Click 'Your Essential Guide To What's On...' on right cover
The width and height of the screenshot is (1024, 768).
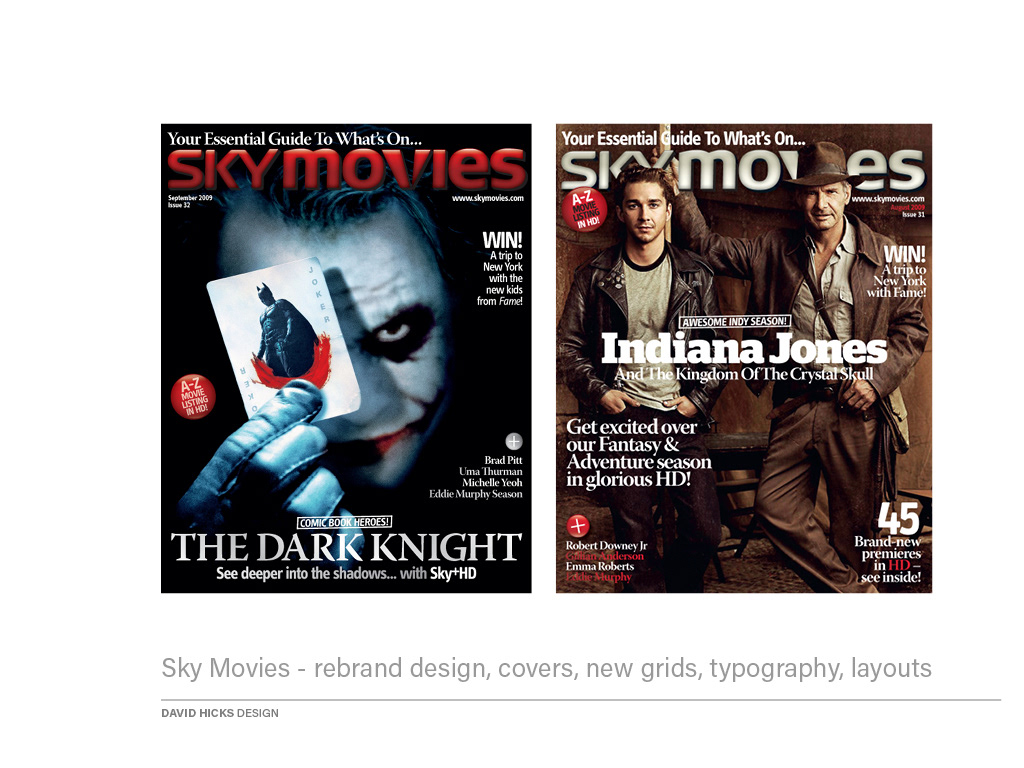683,138
